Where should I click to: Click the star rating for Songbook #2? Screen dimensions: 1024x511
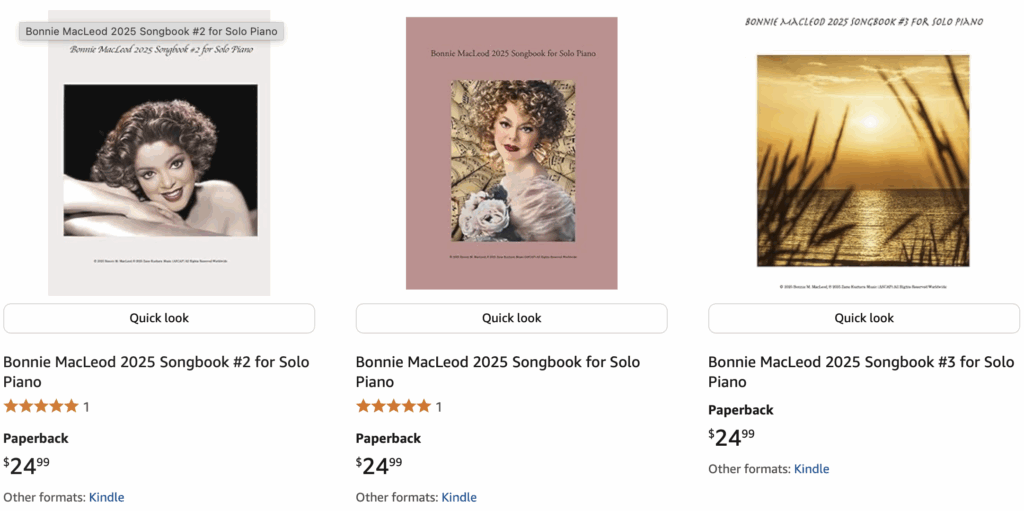coord(41,406)
